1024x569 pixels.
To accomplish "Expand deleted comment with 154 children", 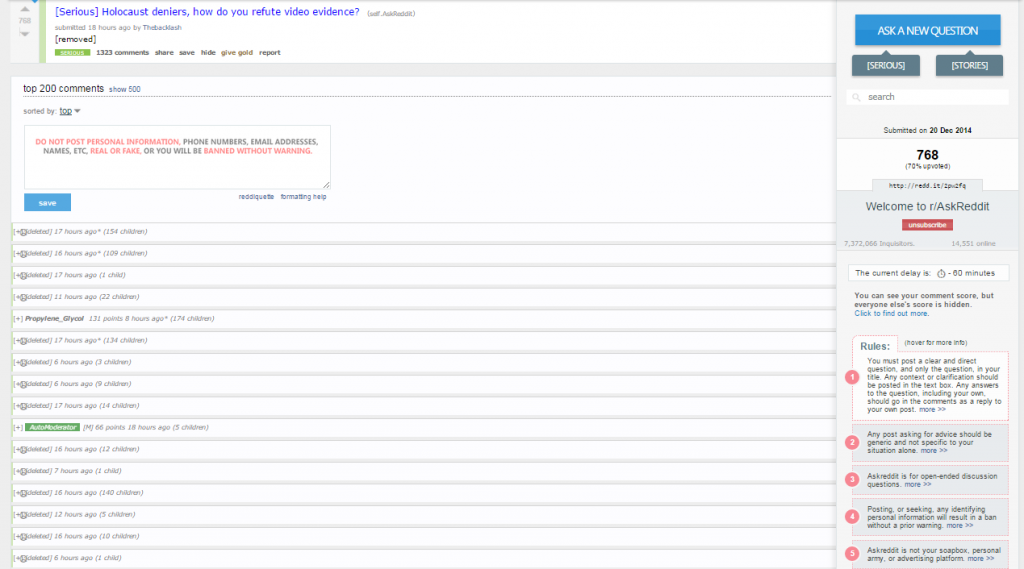I will (20, 232).
